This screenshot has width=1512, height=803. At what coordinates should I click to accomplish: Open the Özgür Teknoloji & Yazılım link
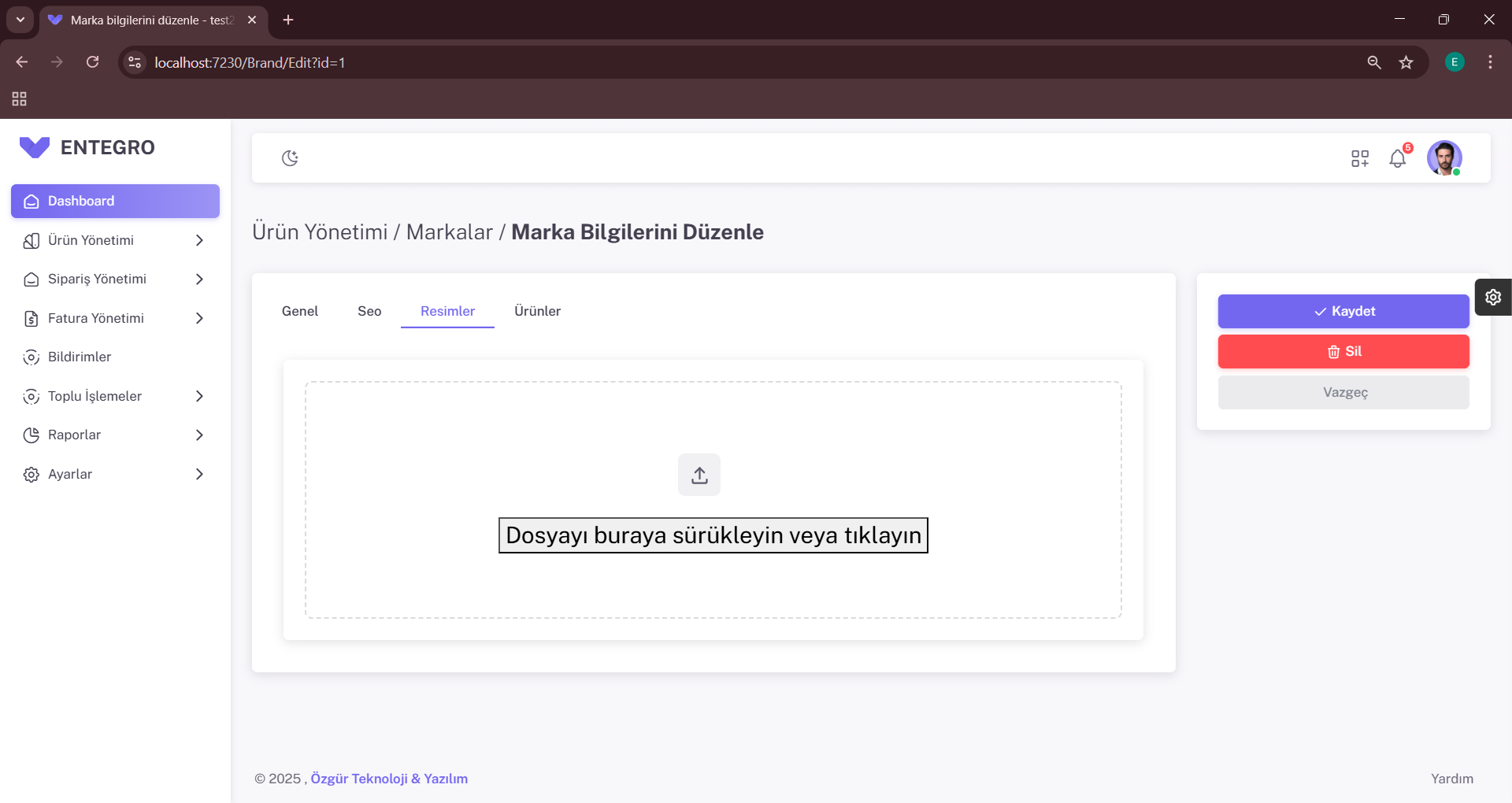click(389, 779)
